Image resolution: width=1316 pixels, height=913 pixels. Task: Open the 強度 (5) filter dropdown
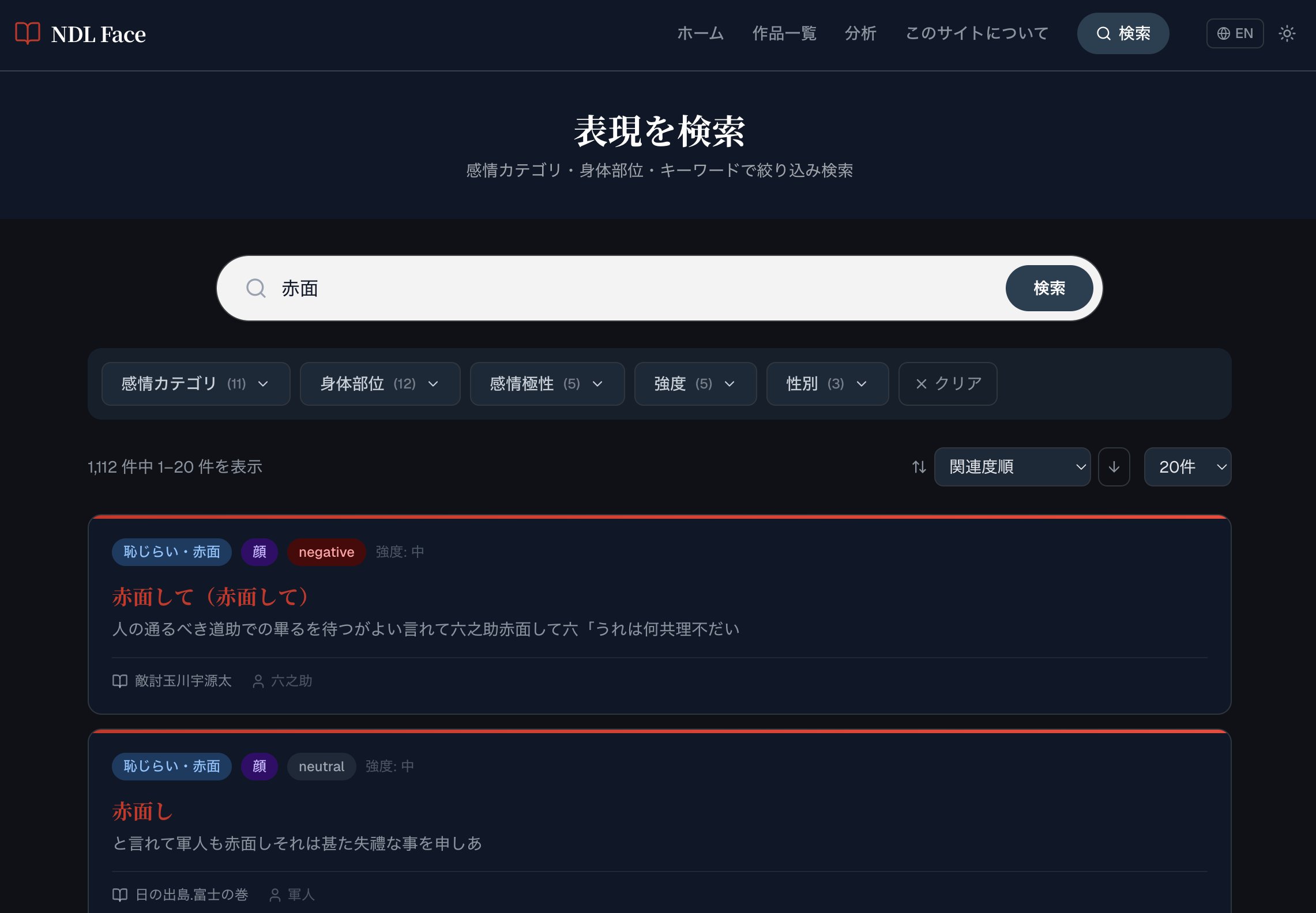pos(695,384)
